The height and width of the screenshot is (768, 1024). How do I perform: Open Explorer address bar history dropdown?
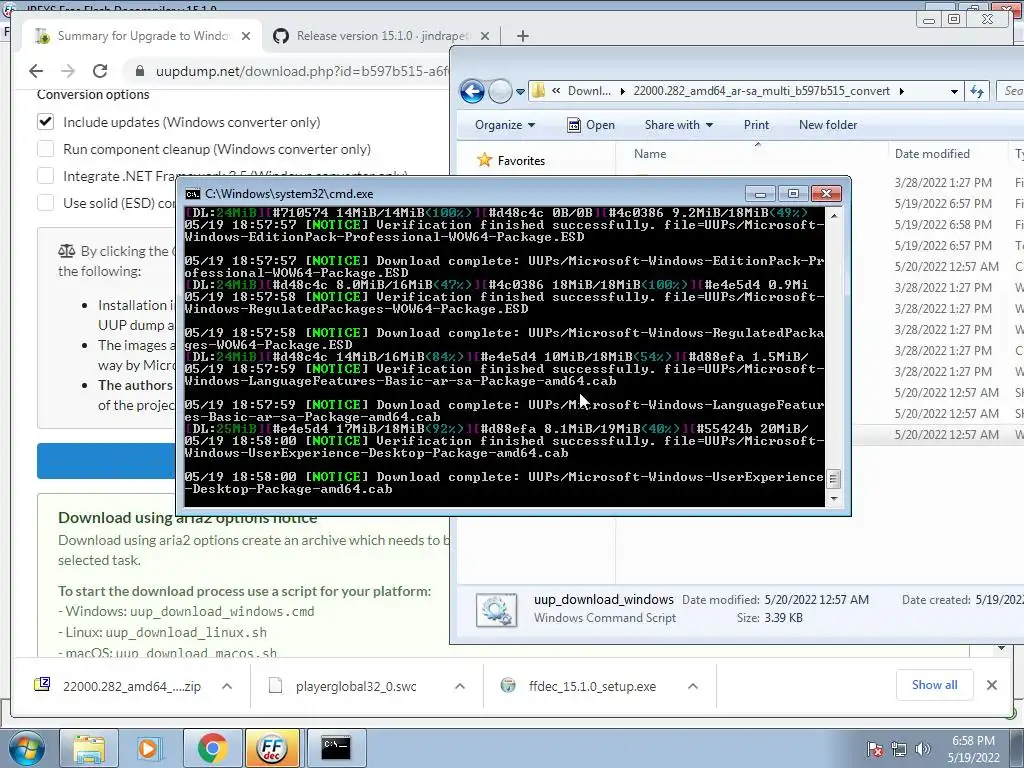click(x=954, y=91)
